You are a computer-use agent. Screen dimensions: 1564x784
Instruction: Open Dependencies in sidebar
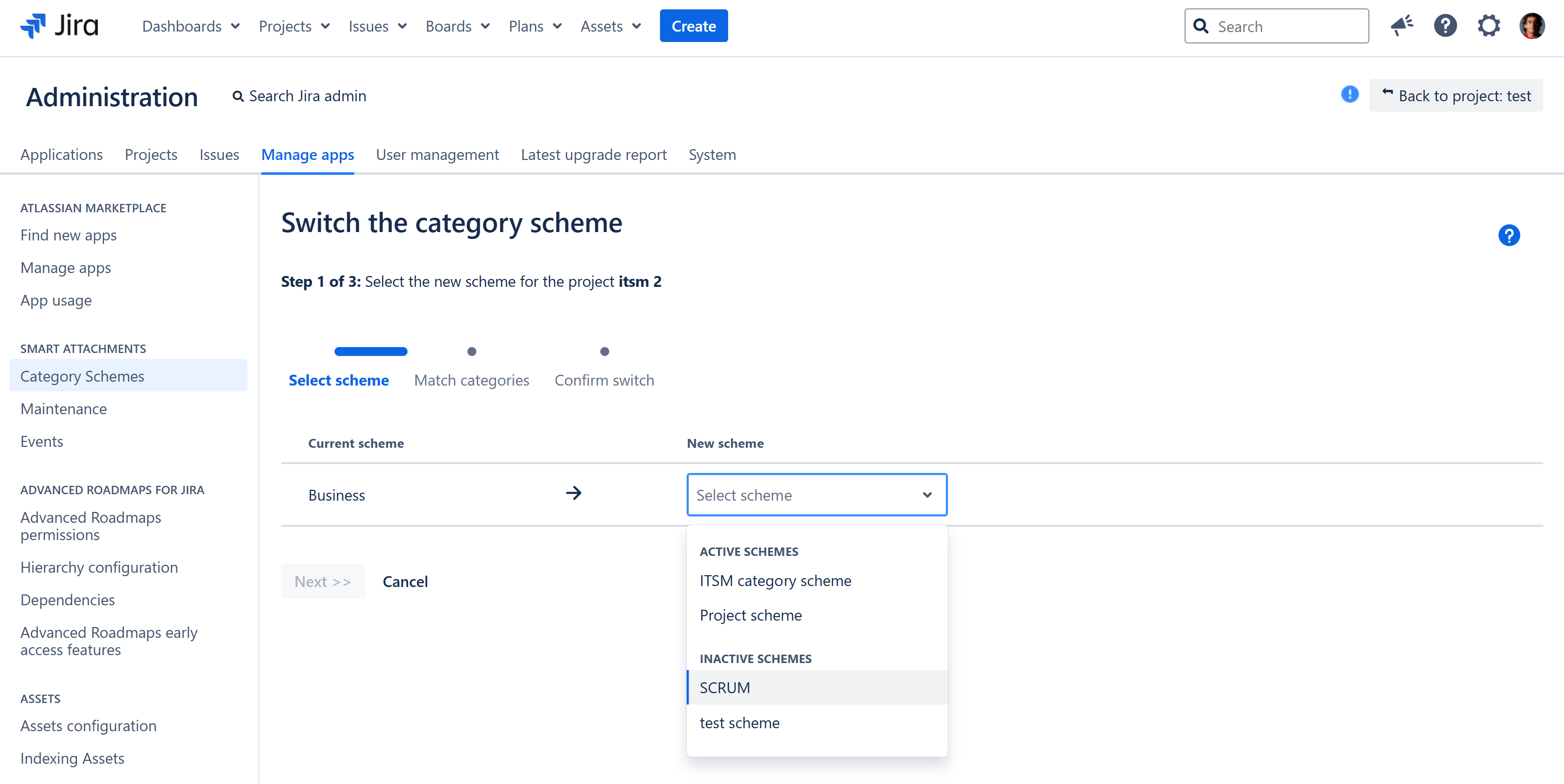[67, 600]
